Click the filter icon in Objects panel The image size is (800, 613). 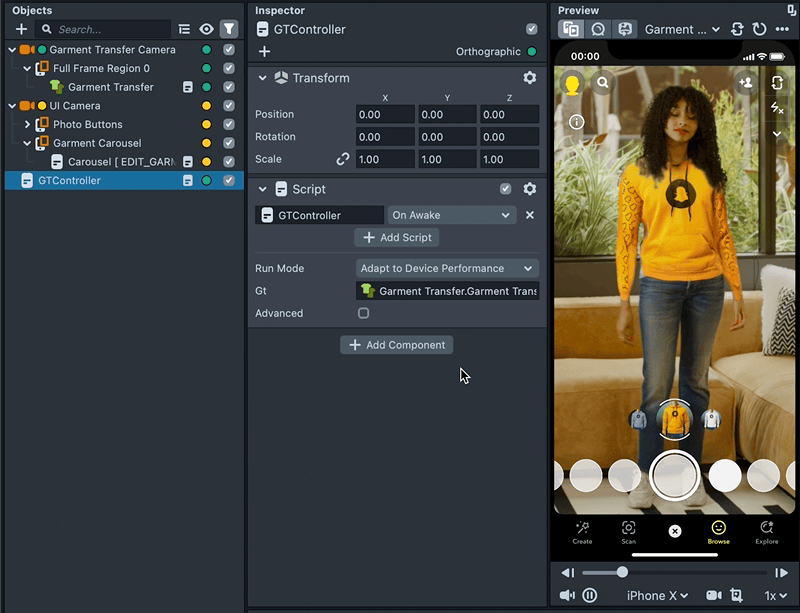pyautogui.click(x=229, y=30)
